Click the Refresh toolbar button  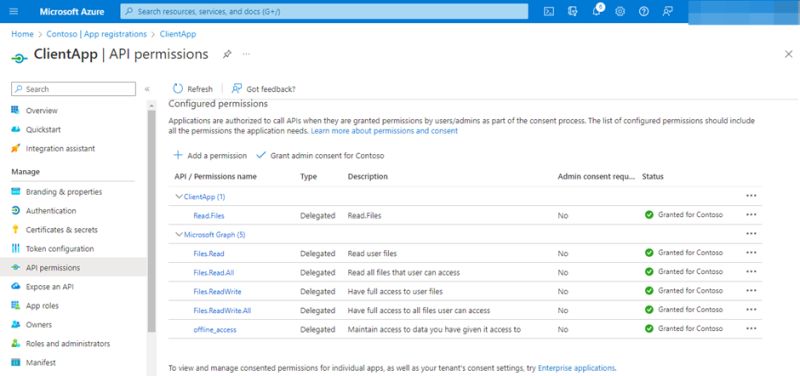coord(193,89)
